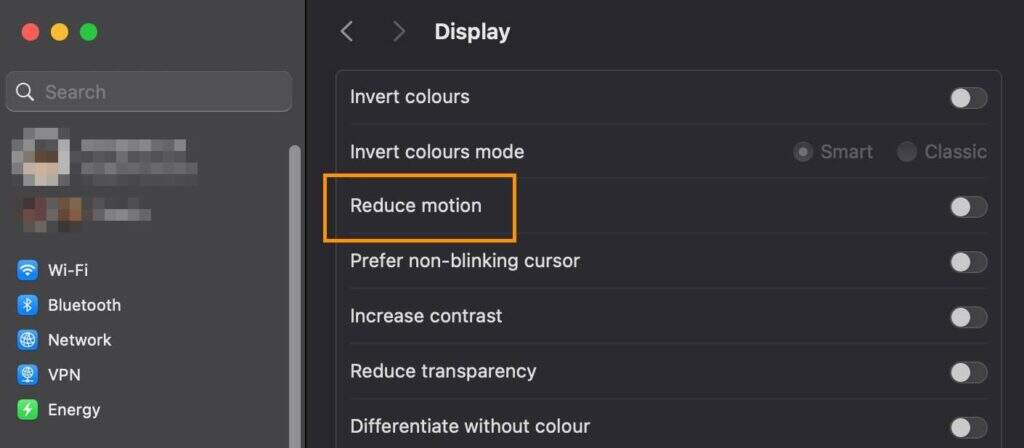
Task: Click the Bluetooth icon in sidebar
Action: pyautogui.click(x=28, y=305)
